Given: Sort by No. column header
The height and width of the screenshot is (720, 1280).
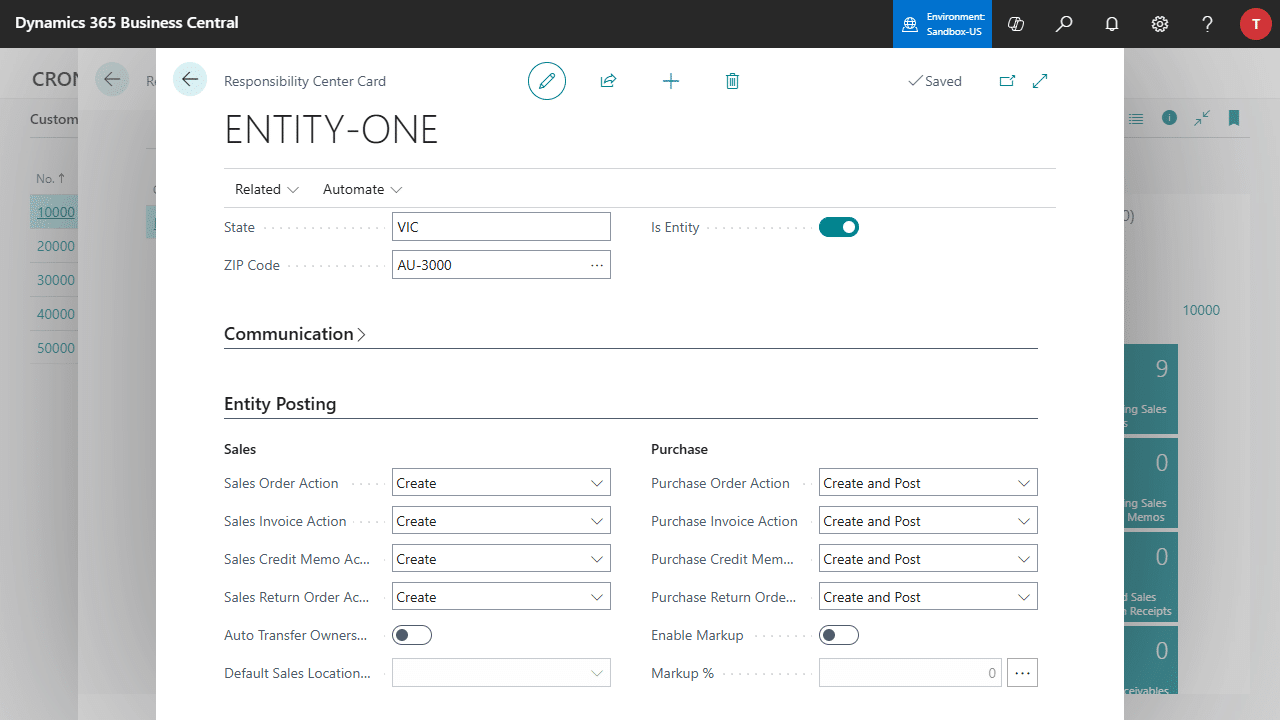Looking at the screenshot, I should tap(50, 179).
